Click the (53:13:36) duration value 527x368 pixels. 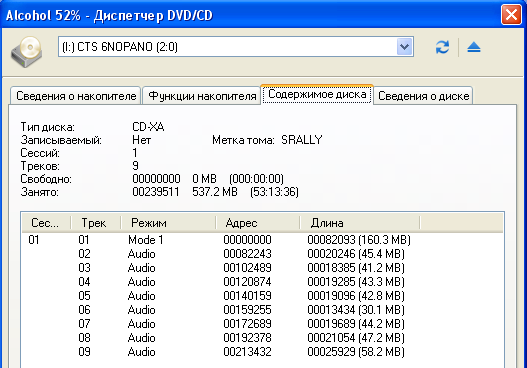tap(274, 192)
